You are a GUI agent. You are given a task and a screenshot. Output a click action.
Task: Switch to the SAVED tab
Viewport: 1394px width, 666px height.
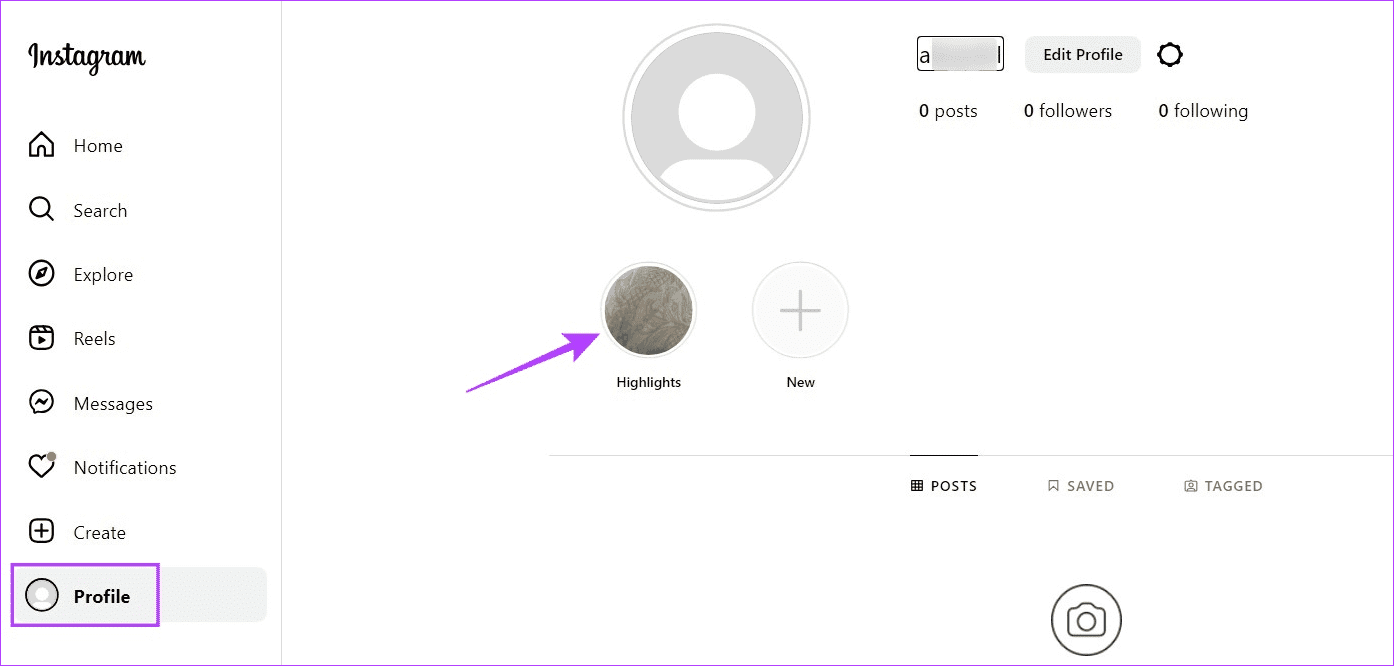1080,486
